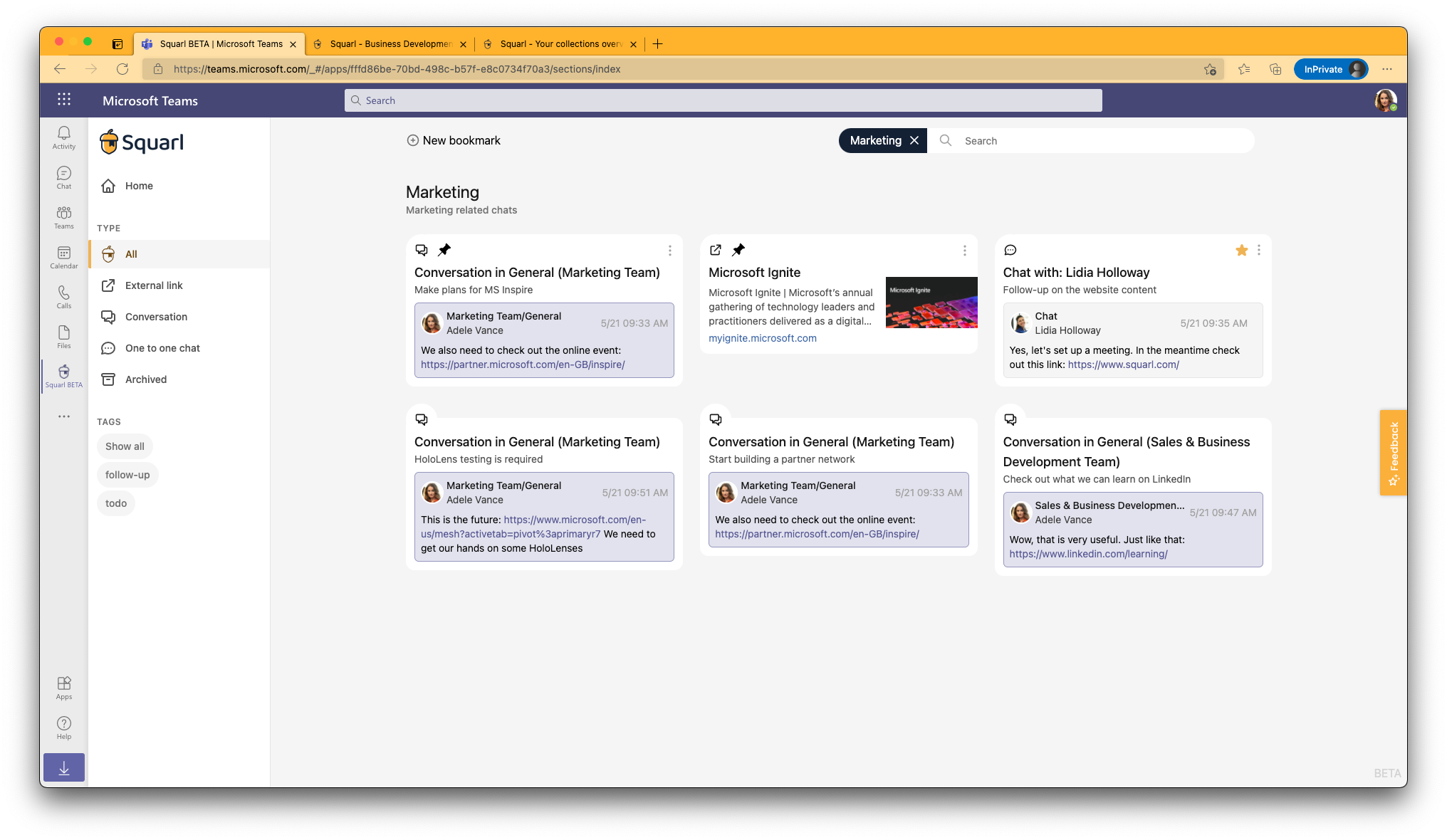Image resolution: width=1447 pixels, height=840 pixels.
Task: Open options menu on Microsoft Ignite card
Action: (964, 251)
